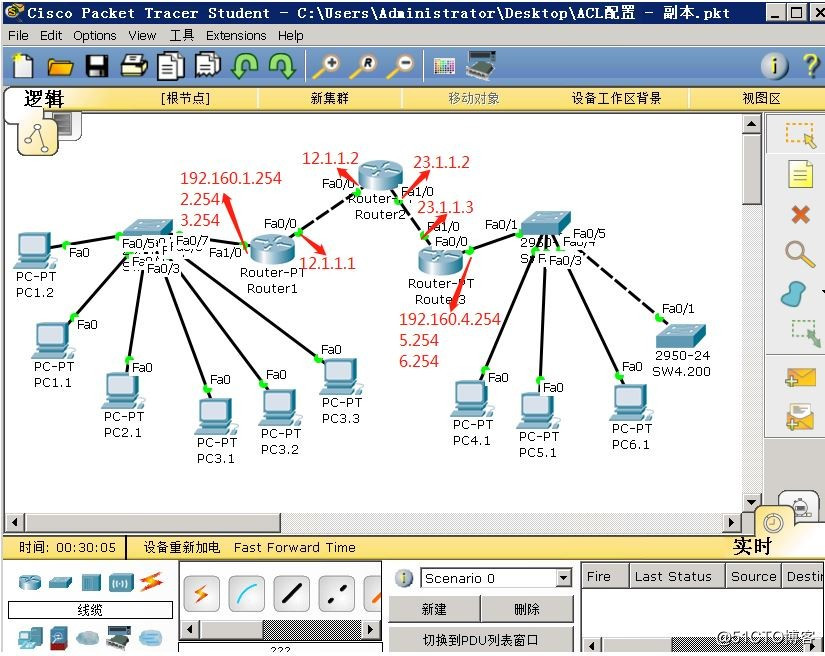Screen dimensions: 825x656
Task: Click the Redo green arrow icon
Action: click(282, 66)
